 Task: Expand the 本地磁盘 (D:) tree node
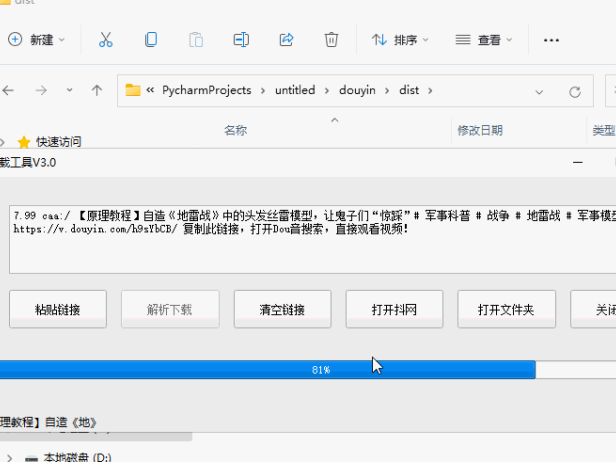click(9, 458)
